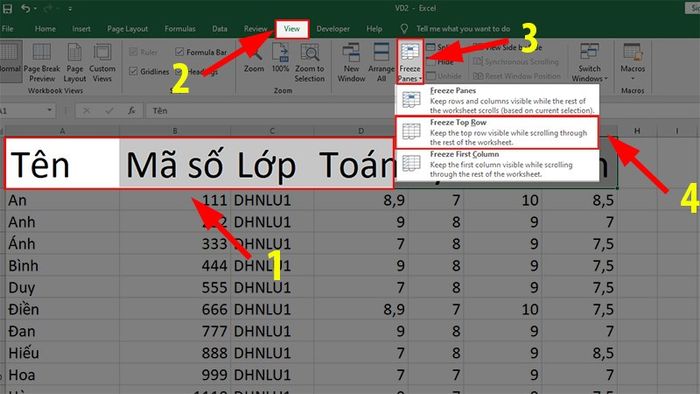Set zoom to 100%

point(280,58)
